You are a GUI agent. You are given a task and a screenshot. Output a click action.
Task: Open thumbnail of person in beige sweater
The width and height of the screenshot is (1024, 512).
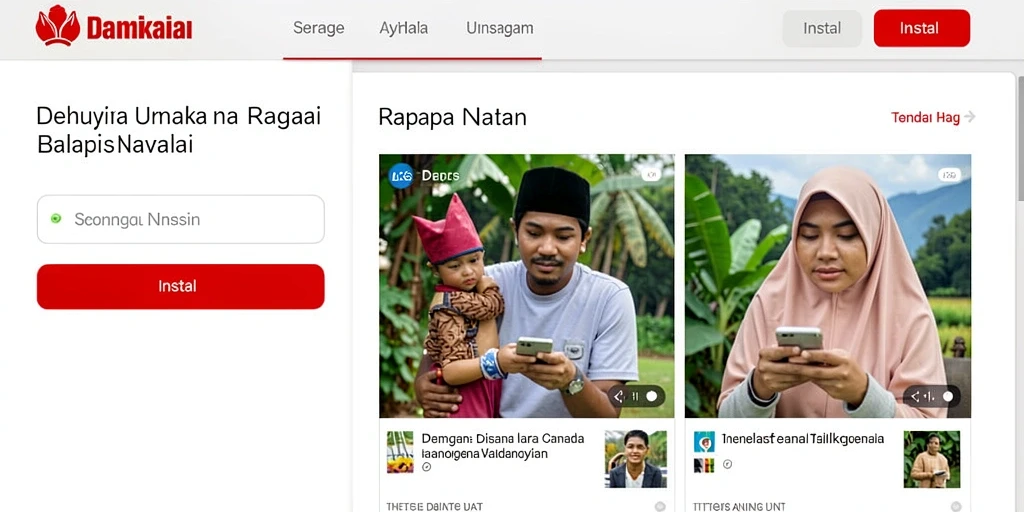pyautogui.click(x=932, y=458)
